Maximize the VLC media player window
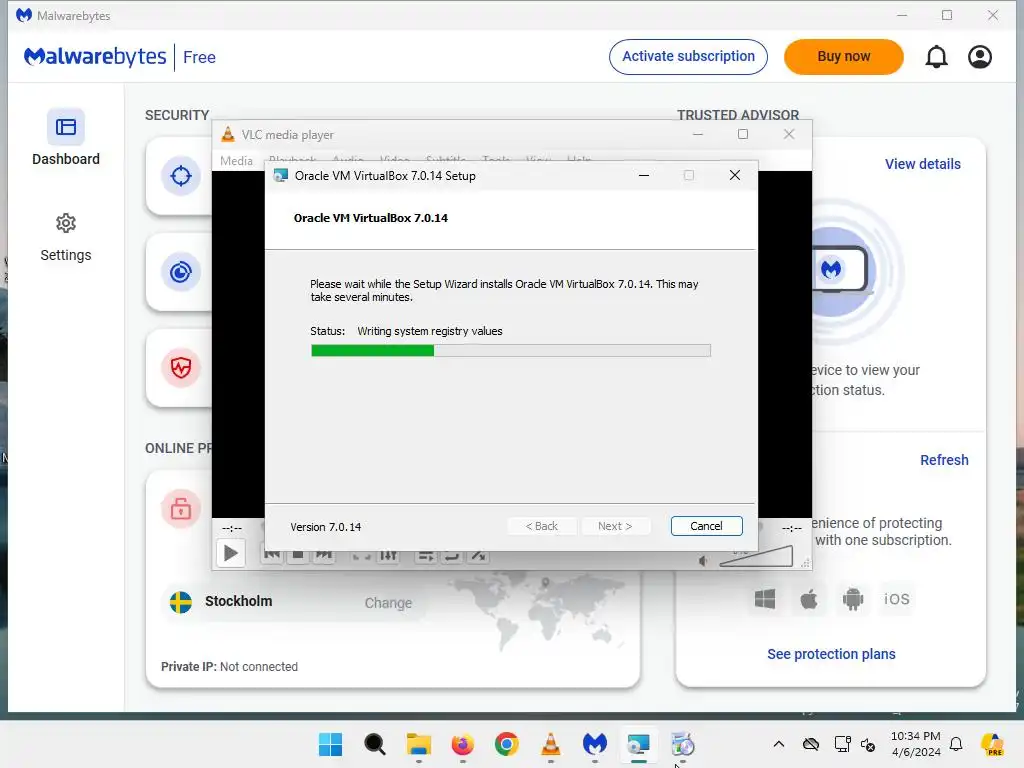The width and height of the screenshot is (1024, 768). coord(743,134)
